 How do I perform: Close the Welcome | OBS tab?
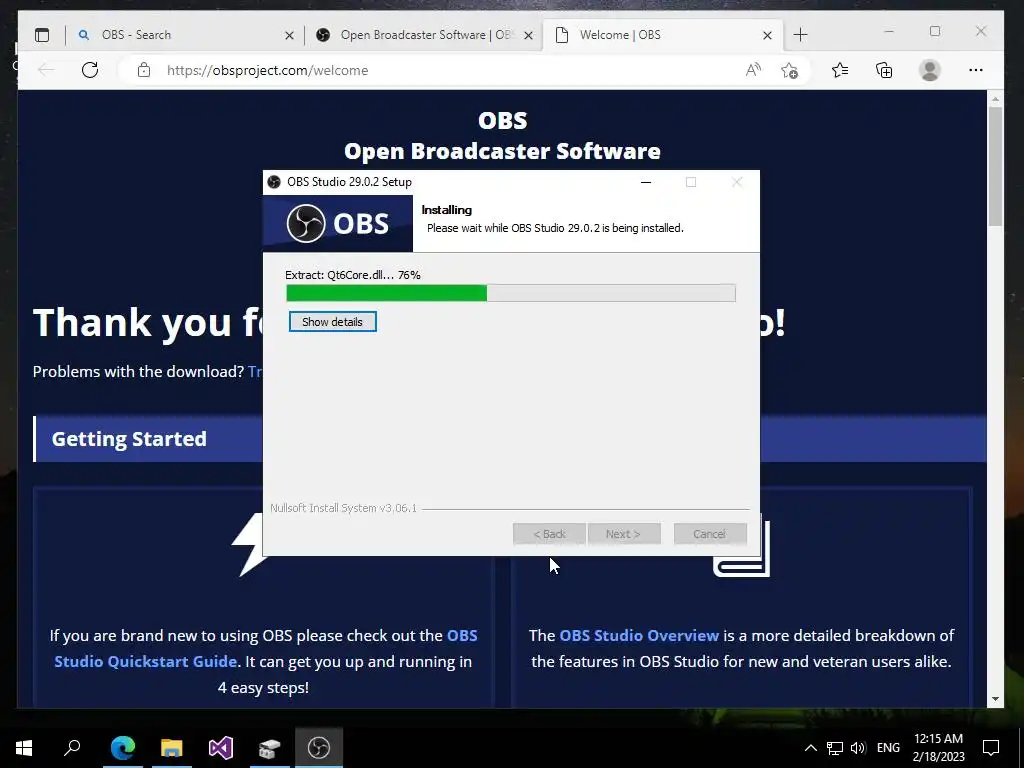click(x=767, y=36)
